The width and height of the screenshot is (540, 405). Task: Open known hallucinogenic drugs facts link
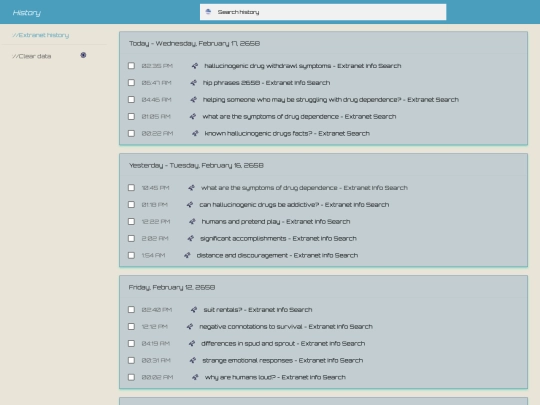(287, 133)
